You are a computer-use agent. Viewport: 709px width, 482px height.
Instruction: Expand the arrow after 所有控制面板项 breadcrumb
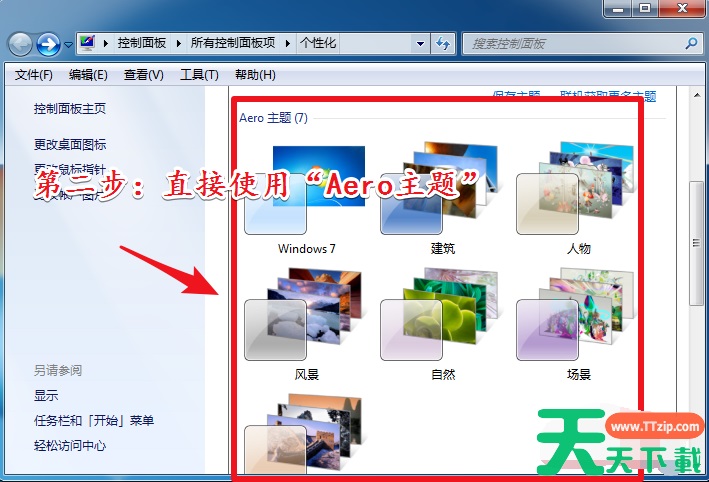coord(288,43)
